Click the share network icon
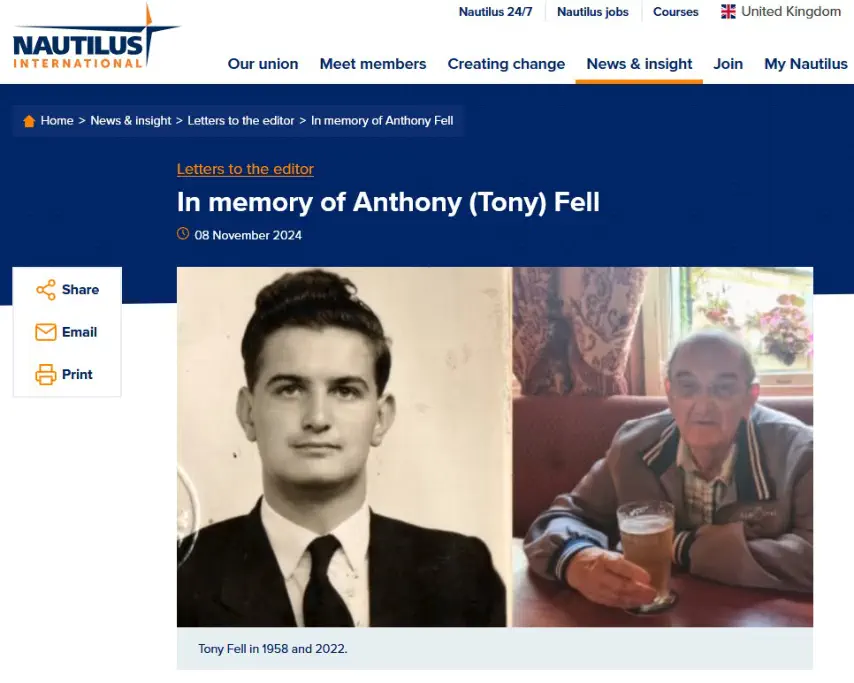The image size is (854, 683). [46, 290]
